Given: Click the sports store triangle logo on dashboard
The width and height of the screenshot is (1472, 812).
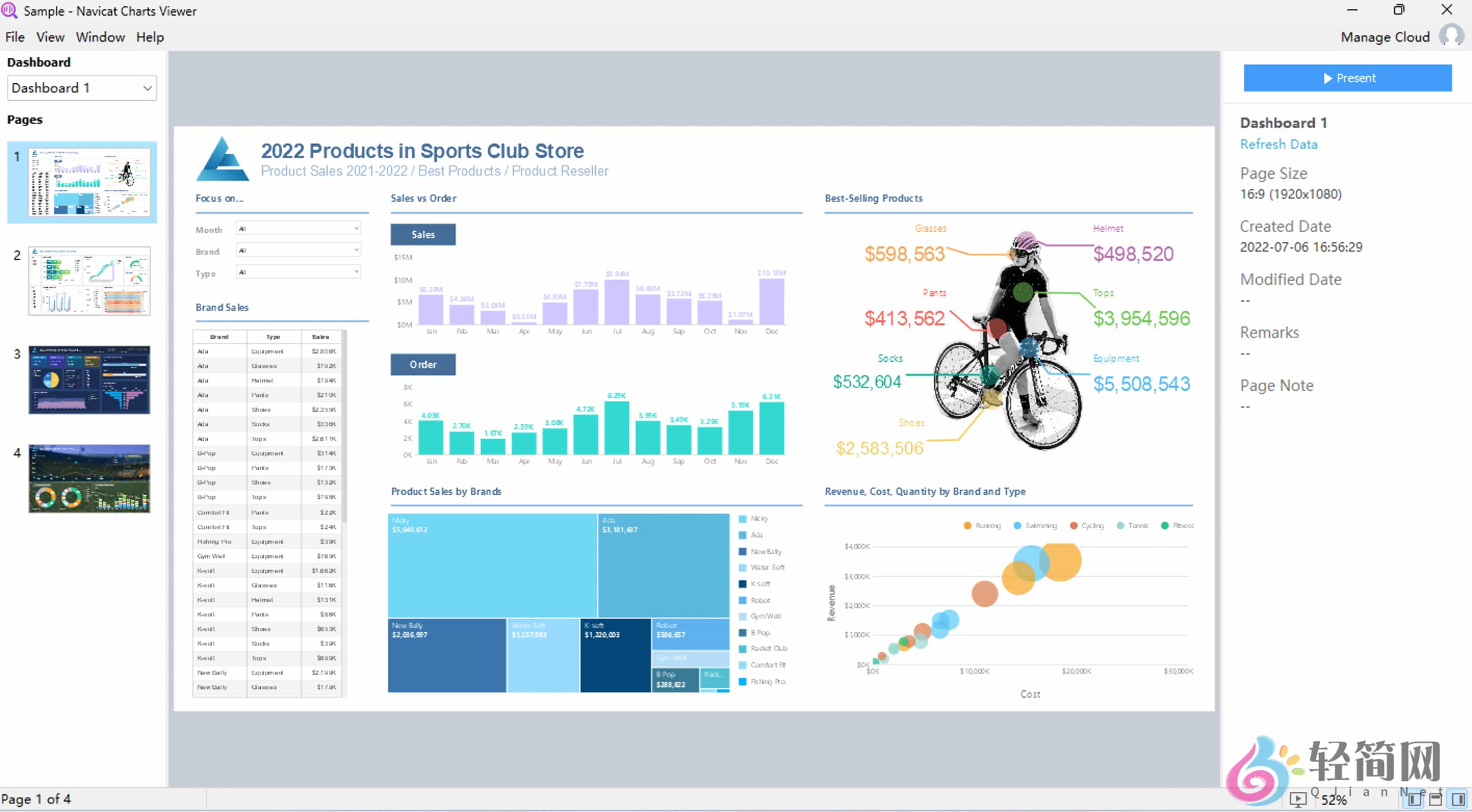Looking at the screenshot, I should point(222,159).
